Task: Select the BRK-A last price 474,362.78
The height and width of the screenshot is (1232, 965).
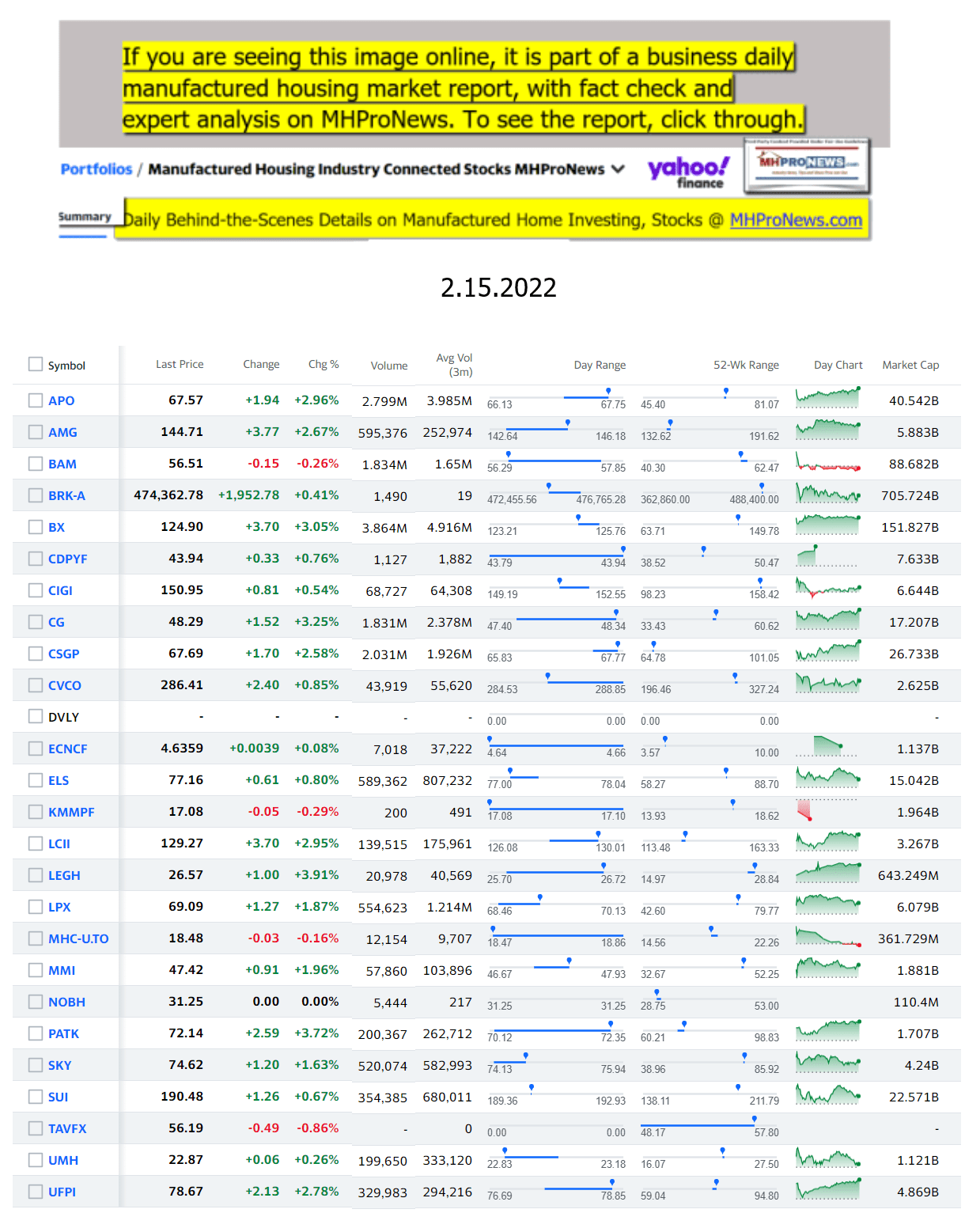Action: (168, 495)
